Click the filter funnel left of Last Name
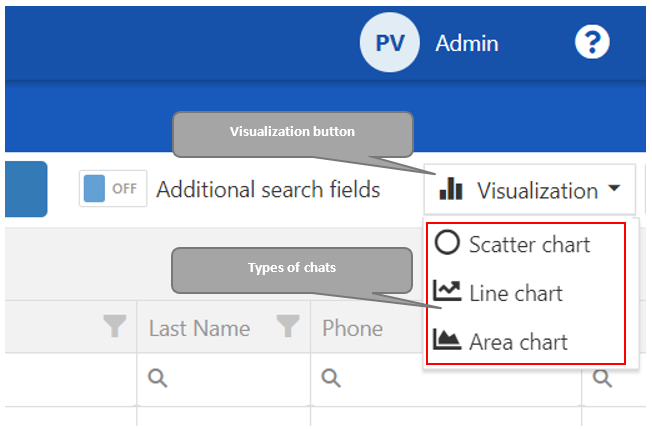652x429 pixels. 115,327
